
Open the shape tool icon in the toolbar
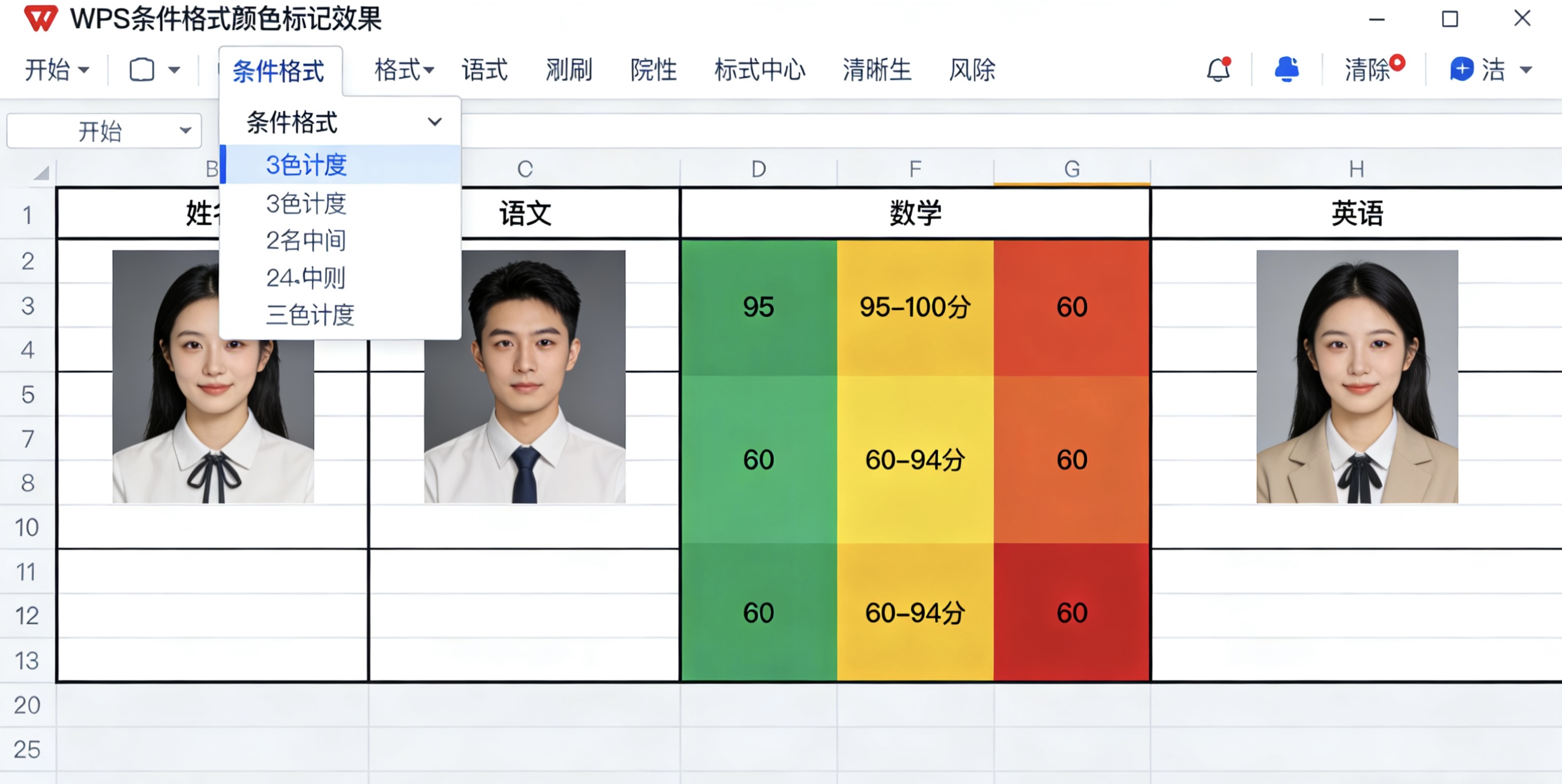(x=143, y=69)
